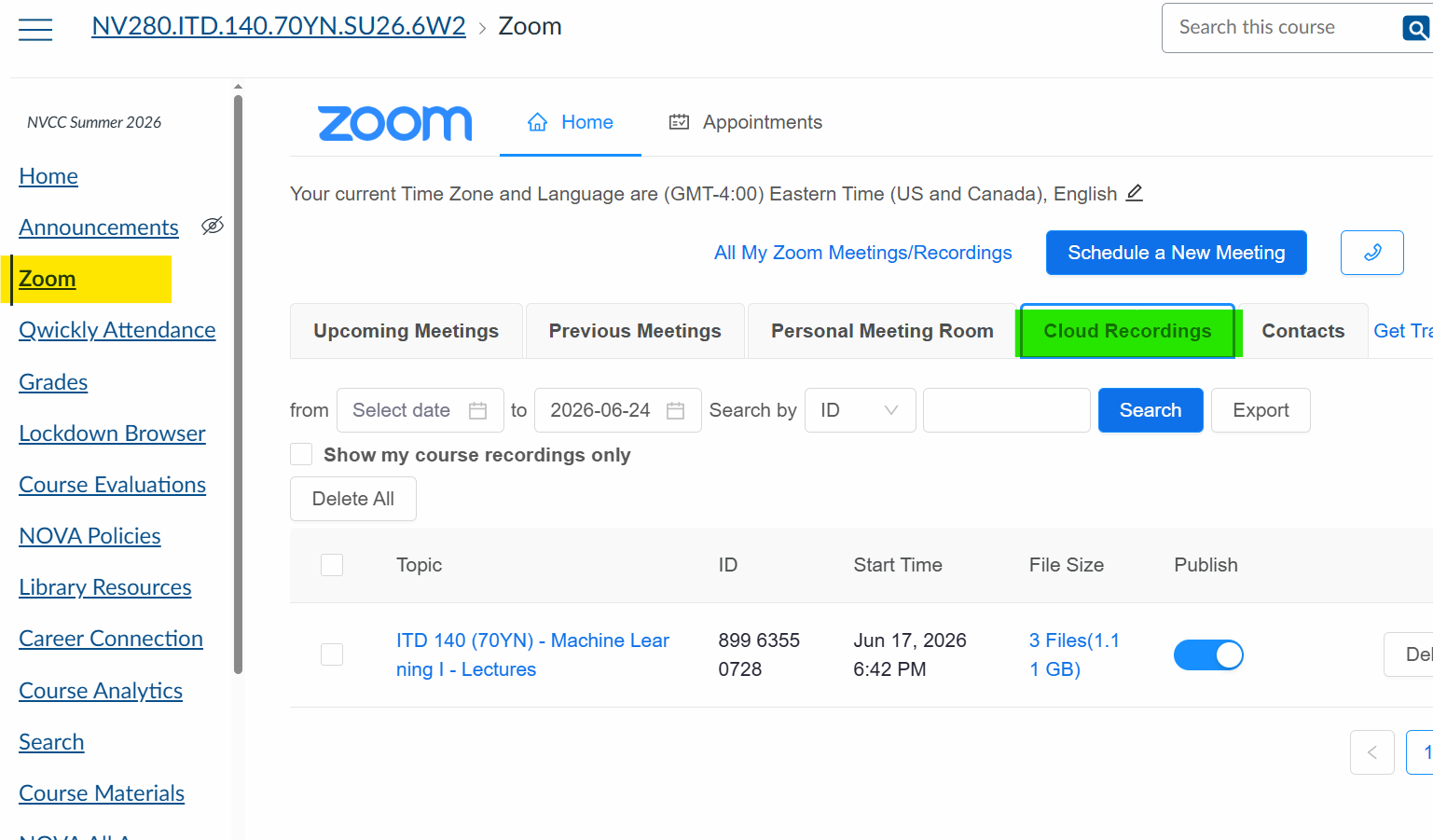1433x840 pixels.
Task: Switch to Previous Meetings tab
Action: (635, 331)
